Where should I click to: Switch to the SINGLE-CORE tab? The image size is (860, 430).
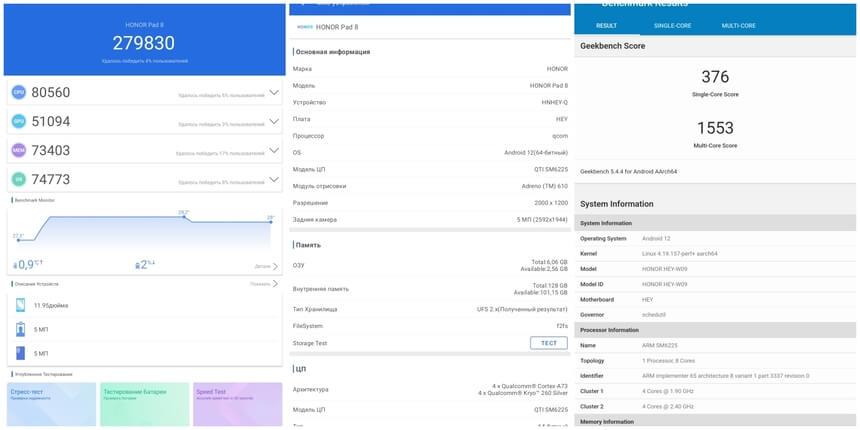672,25
